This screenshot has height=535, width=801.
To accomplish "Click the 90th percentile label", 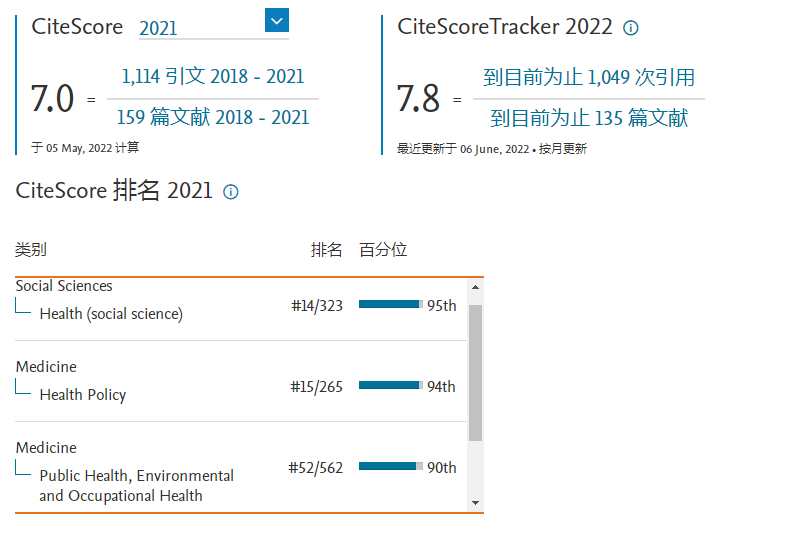I will (x=442, y=468).
